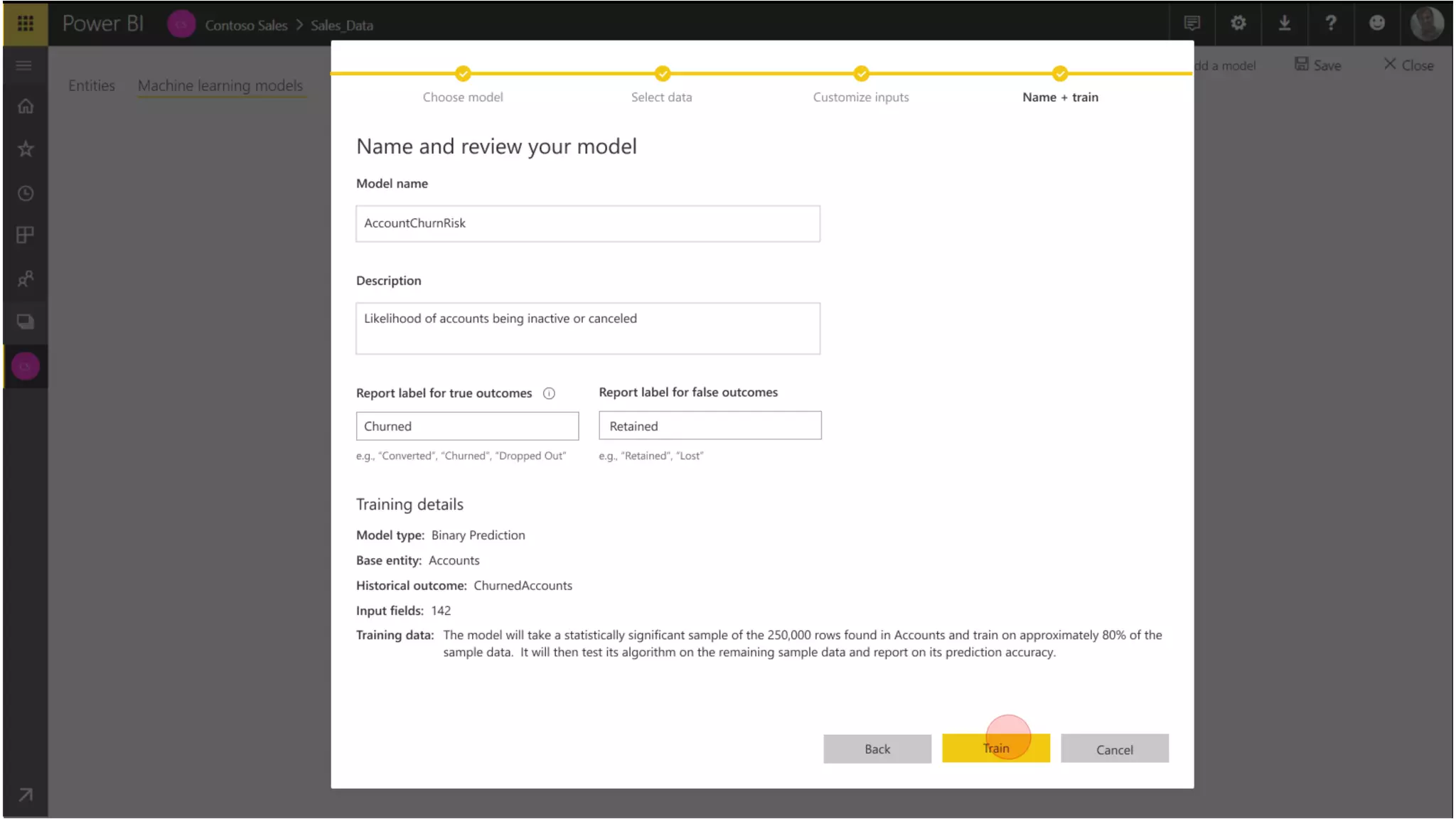Click the Home icon in sidebar
The height and width of the screenshot is (819, 1456).
pos(26,107)
